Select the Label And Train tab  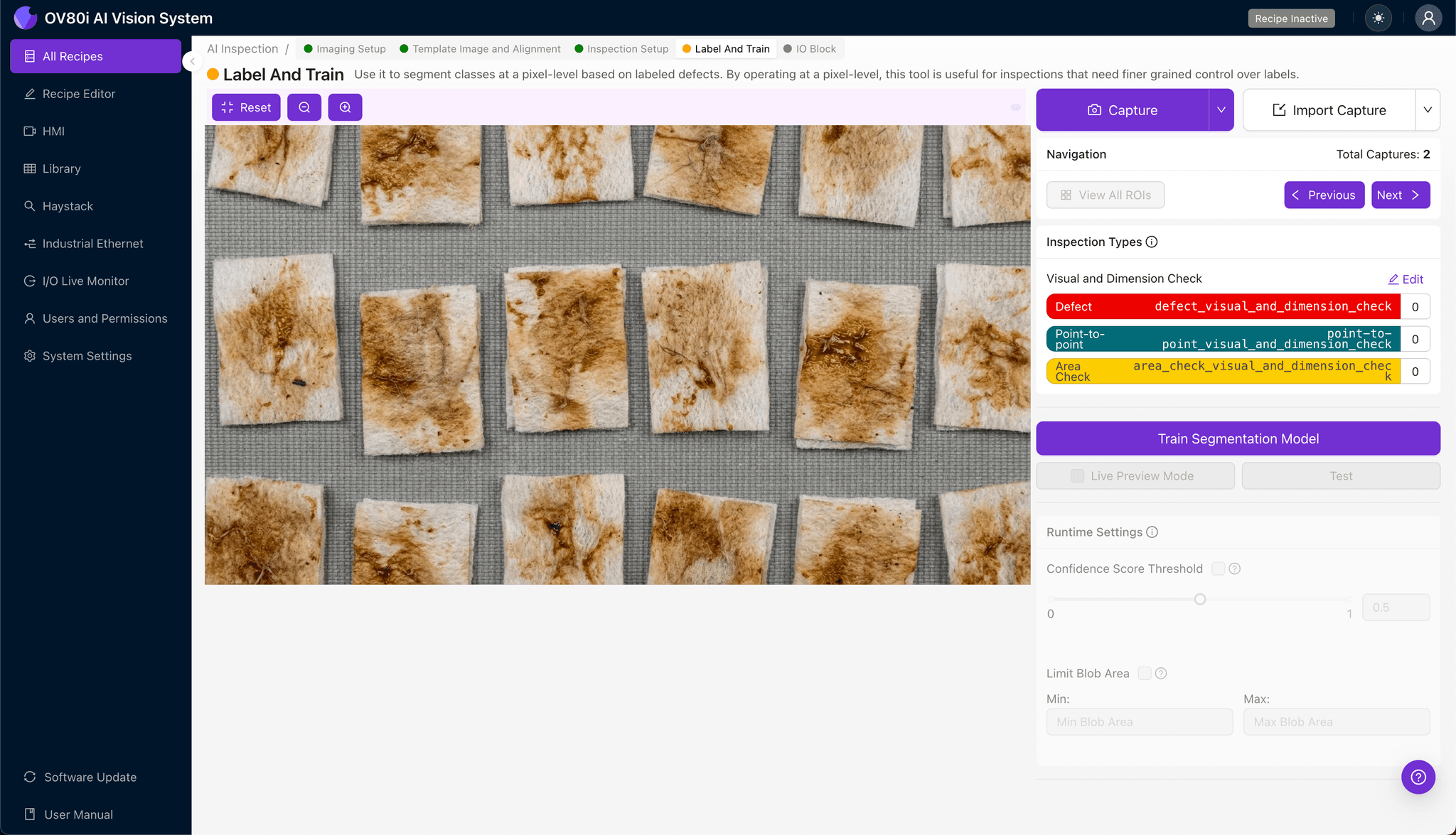(726, 49)
